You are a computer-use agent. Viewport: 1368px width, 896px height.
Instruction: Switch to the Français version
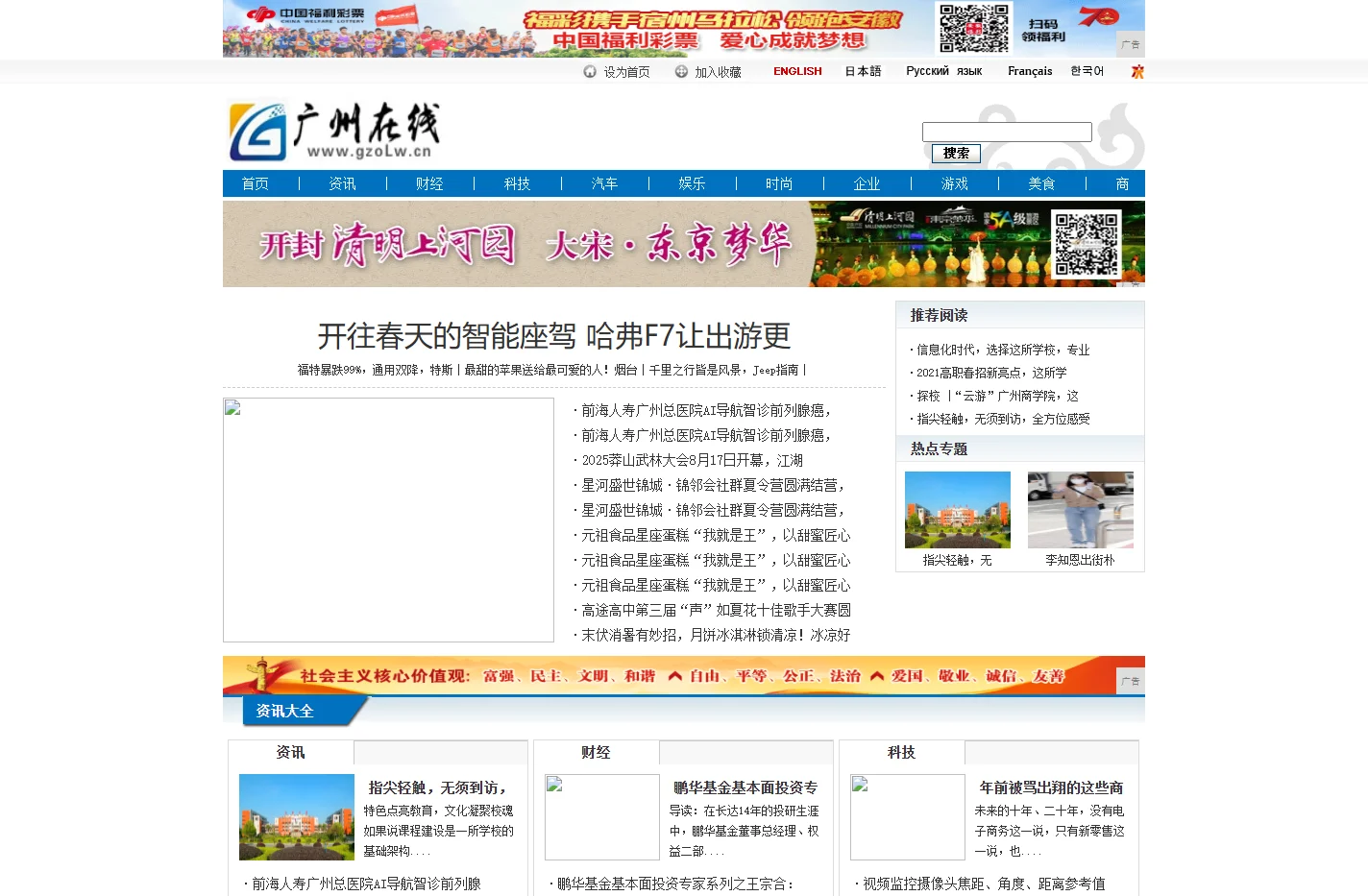[x=1030, y=71]
